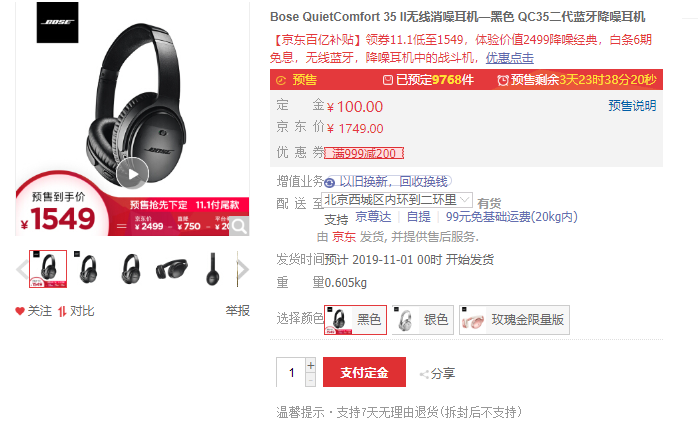Click the magnifier zoom icon on the product image
The height and width of the screenshot is (432, 698).
point(239,226)
